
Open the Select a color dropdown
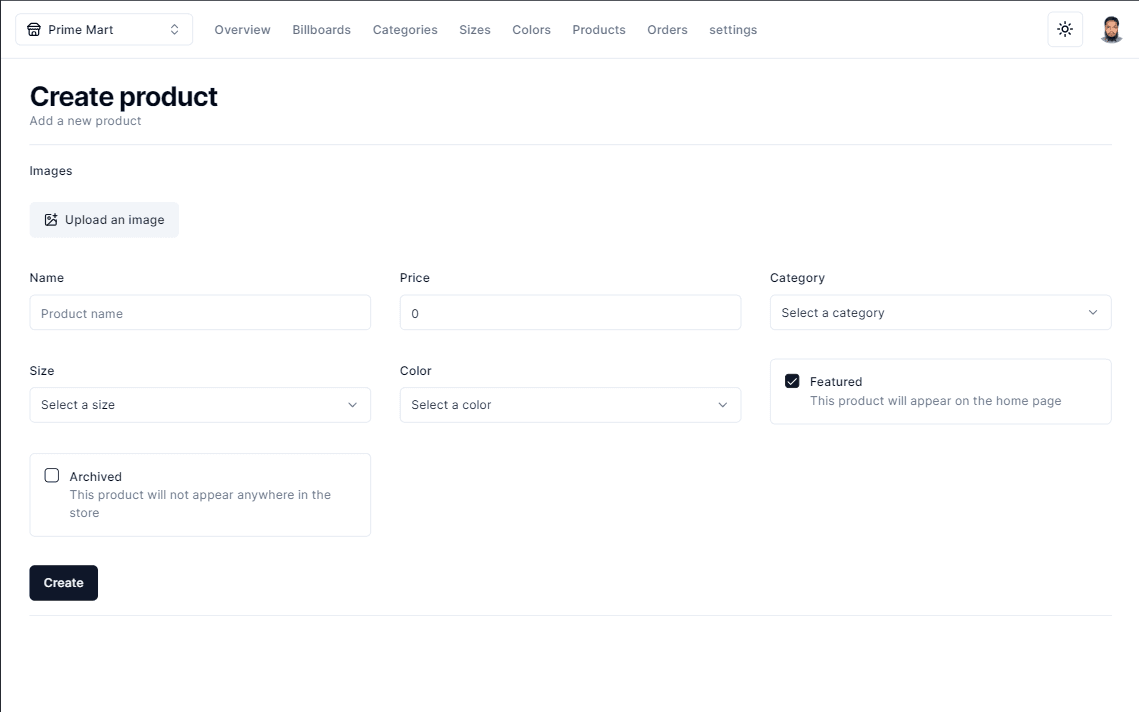pos(570,405)
